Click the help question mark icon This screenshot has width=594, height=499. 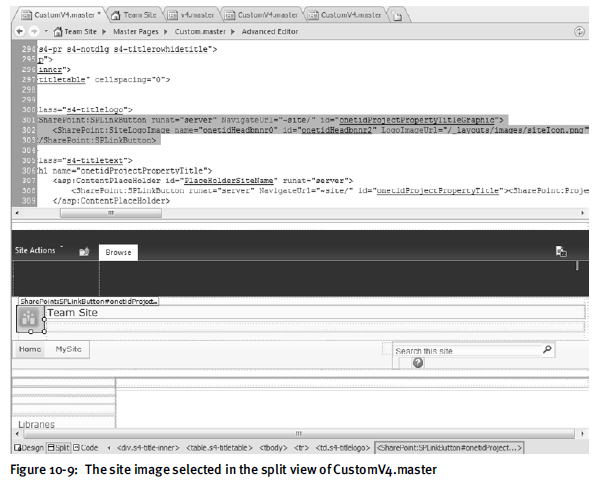pyautogui.click(x=417, y=363)
